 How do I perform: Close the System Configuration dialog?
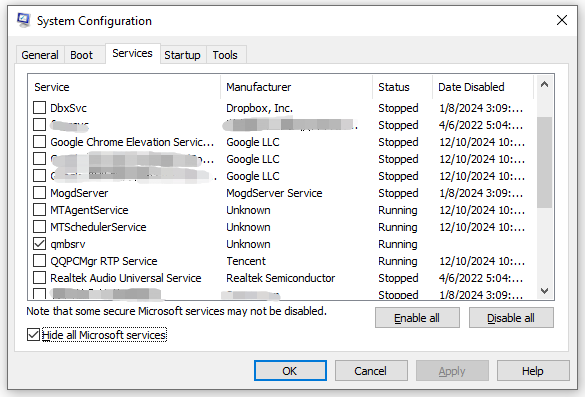pyautogui.click(x=561, y=20)
